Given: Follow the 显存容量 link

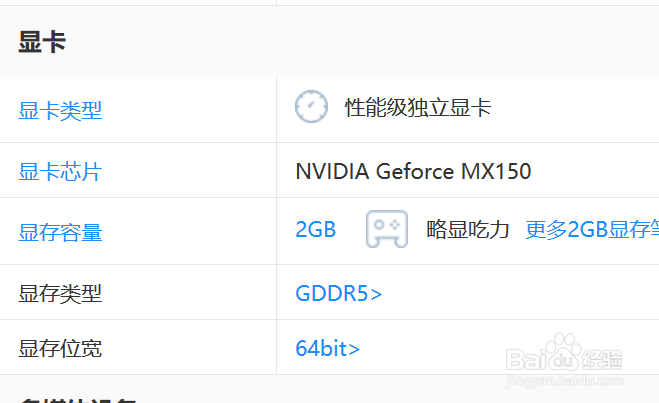Looking at the screenshot, I should 60,233.
